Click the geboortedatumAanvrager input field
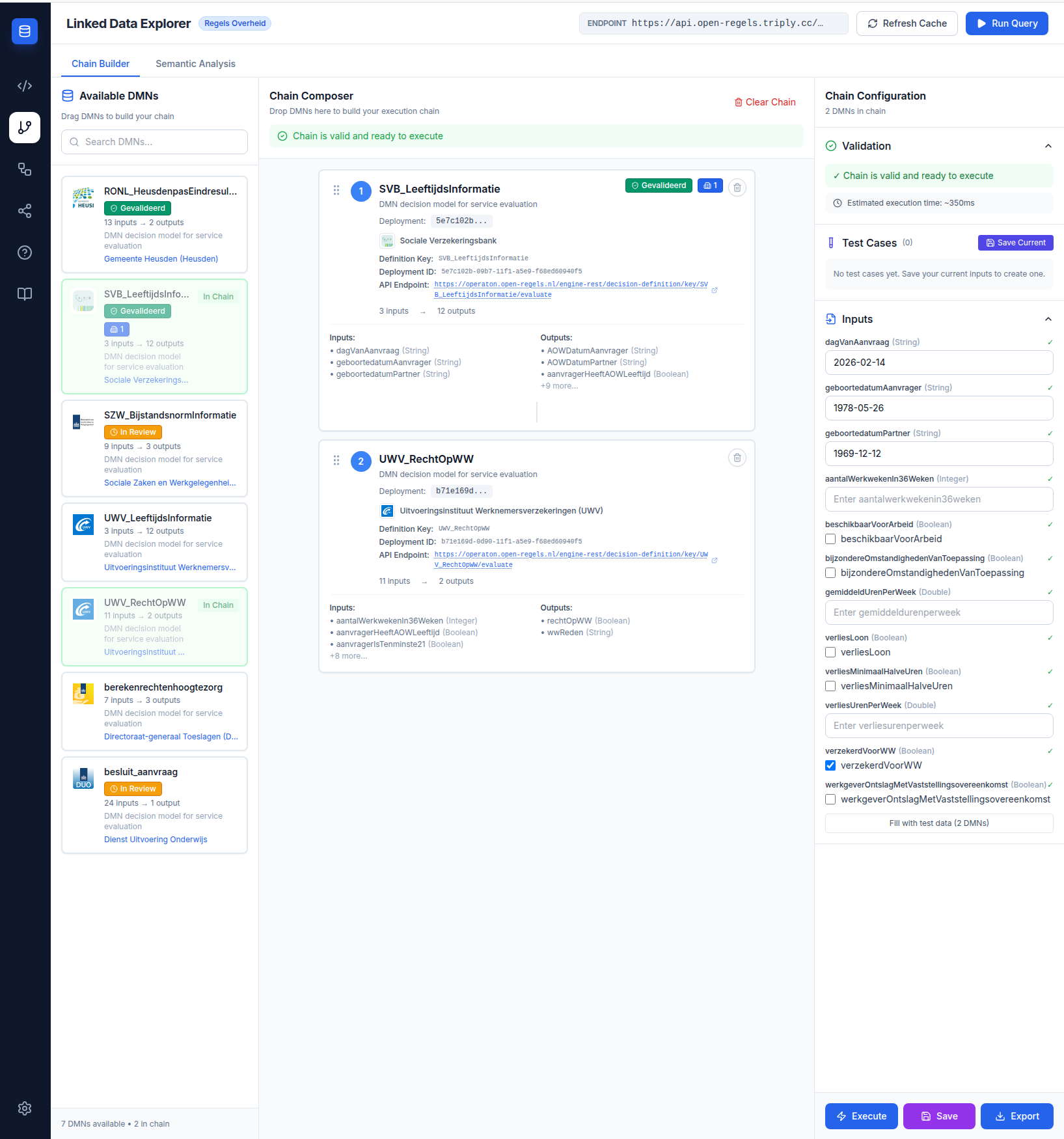Viewport: 1064px width, 1139px height. 938,408
